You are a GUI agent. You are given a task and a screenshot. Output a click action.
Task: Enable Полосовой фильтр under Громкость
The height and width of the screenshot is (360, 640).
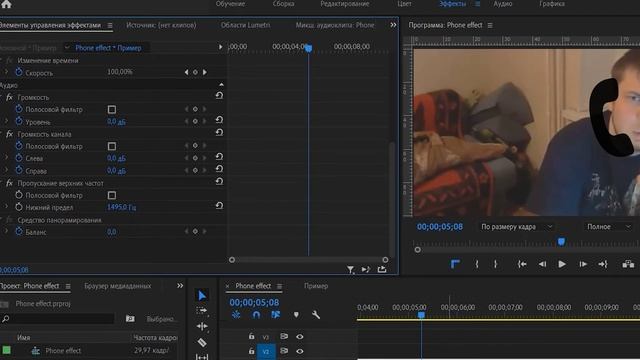coord(111,109)
